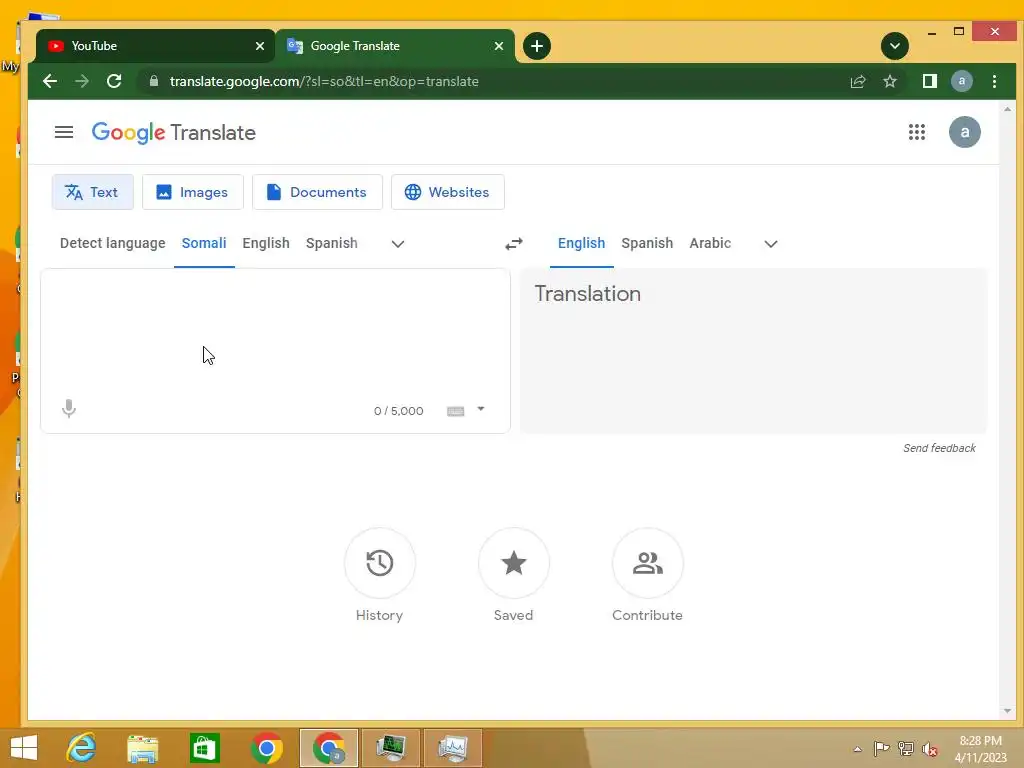Open translation History
Screen dimensions: 1024x768
coord(379,563)
